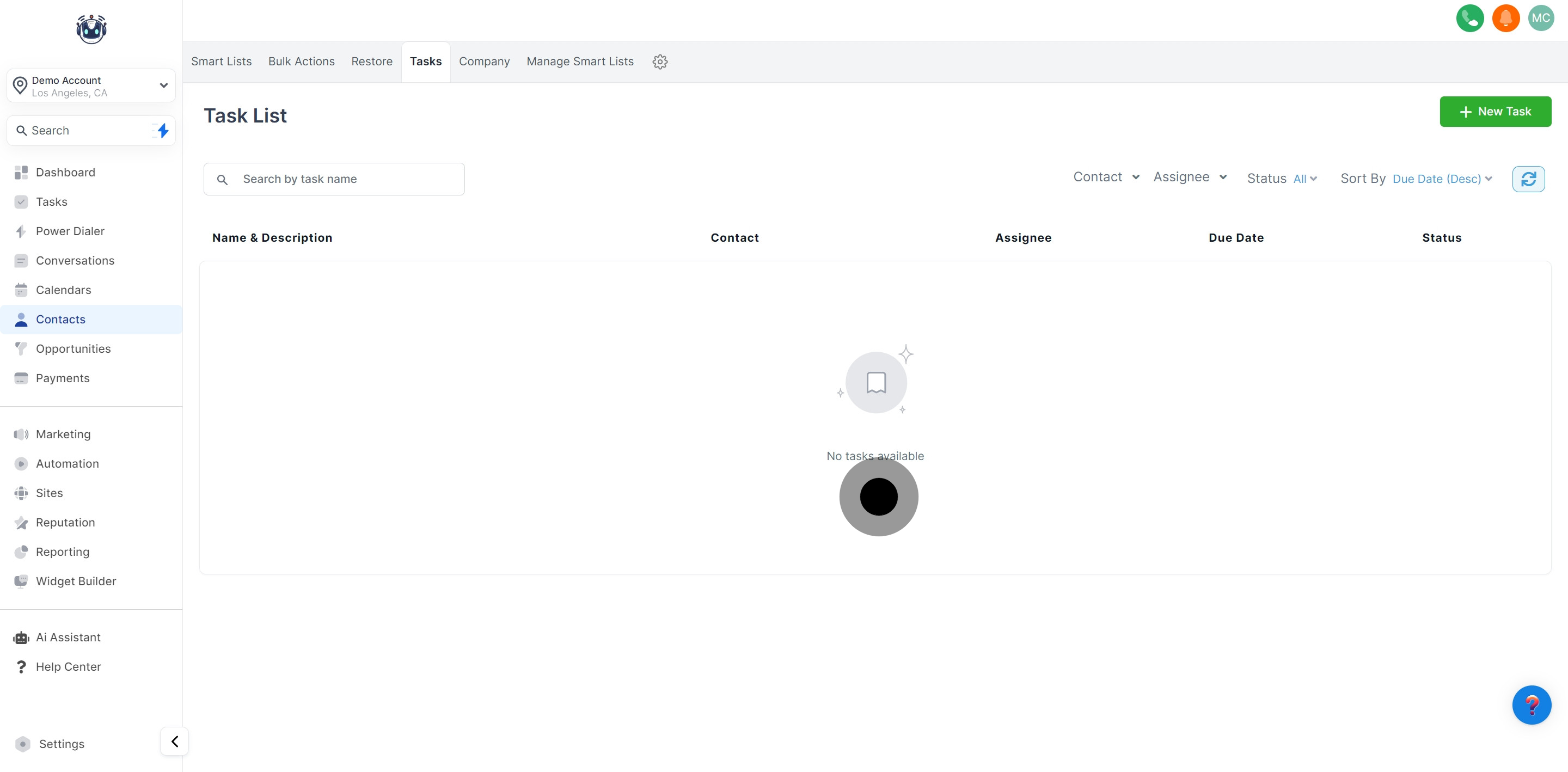Image resolution: width=1568 pixels, height=772 pixels.
Task: Open Settings in the sidebar
Action: tap(62, 743)
